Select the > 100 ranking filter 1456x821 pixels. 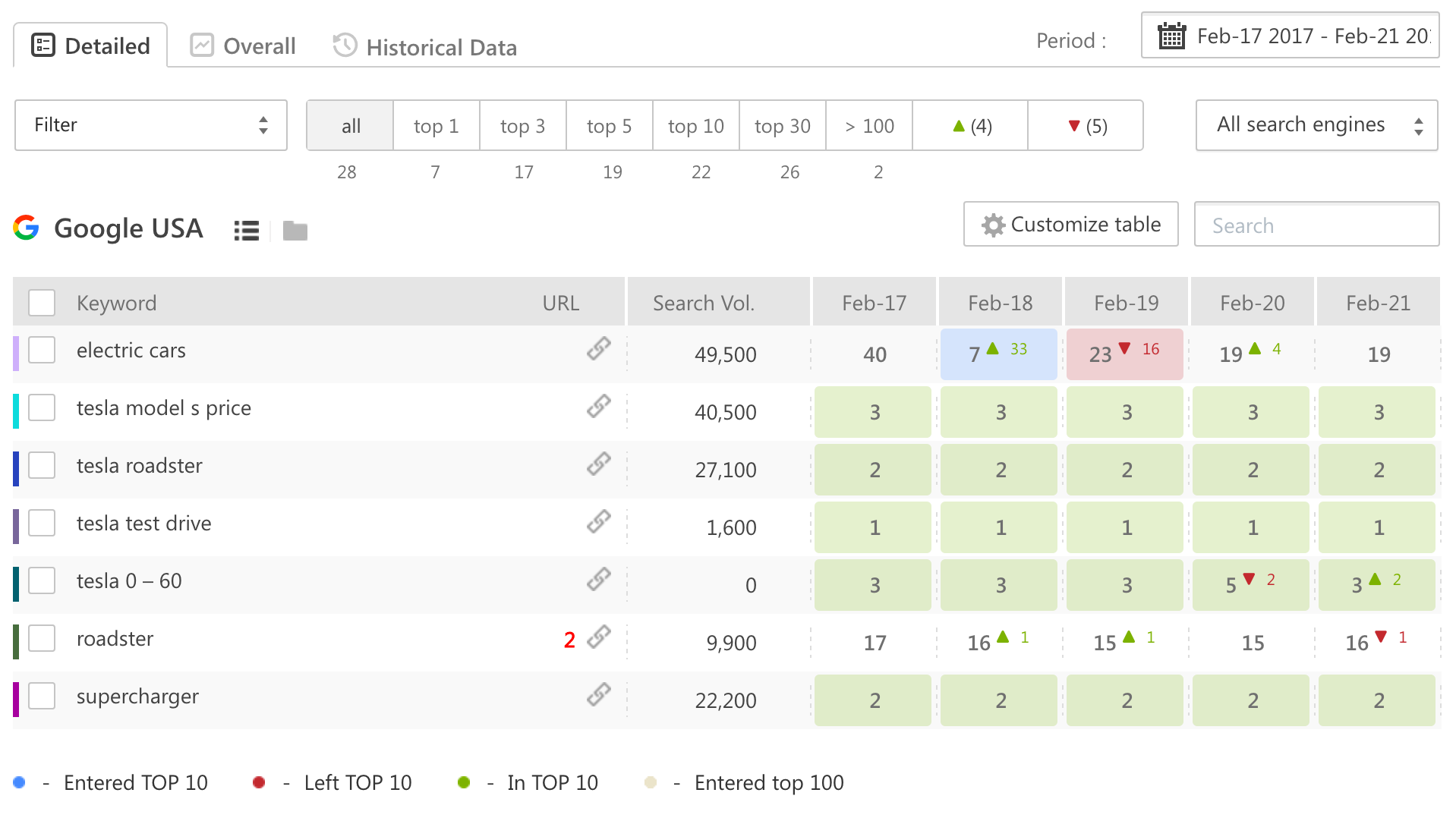pyautogui.click(x=869, y=125)
